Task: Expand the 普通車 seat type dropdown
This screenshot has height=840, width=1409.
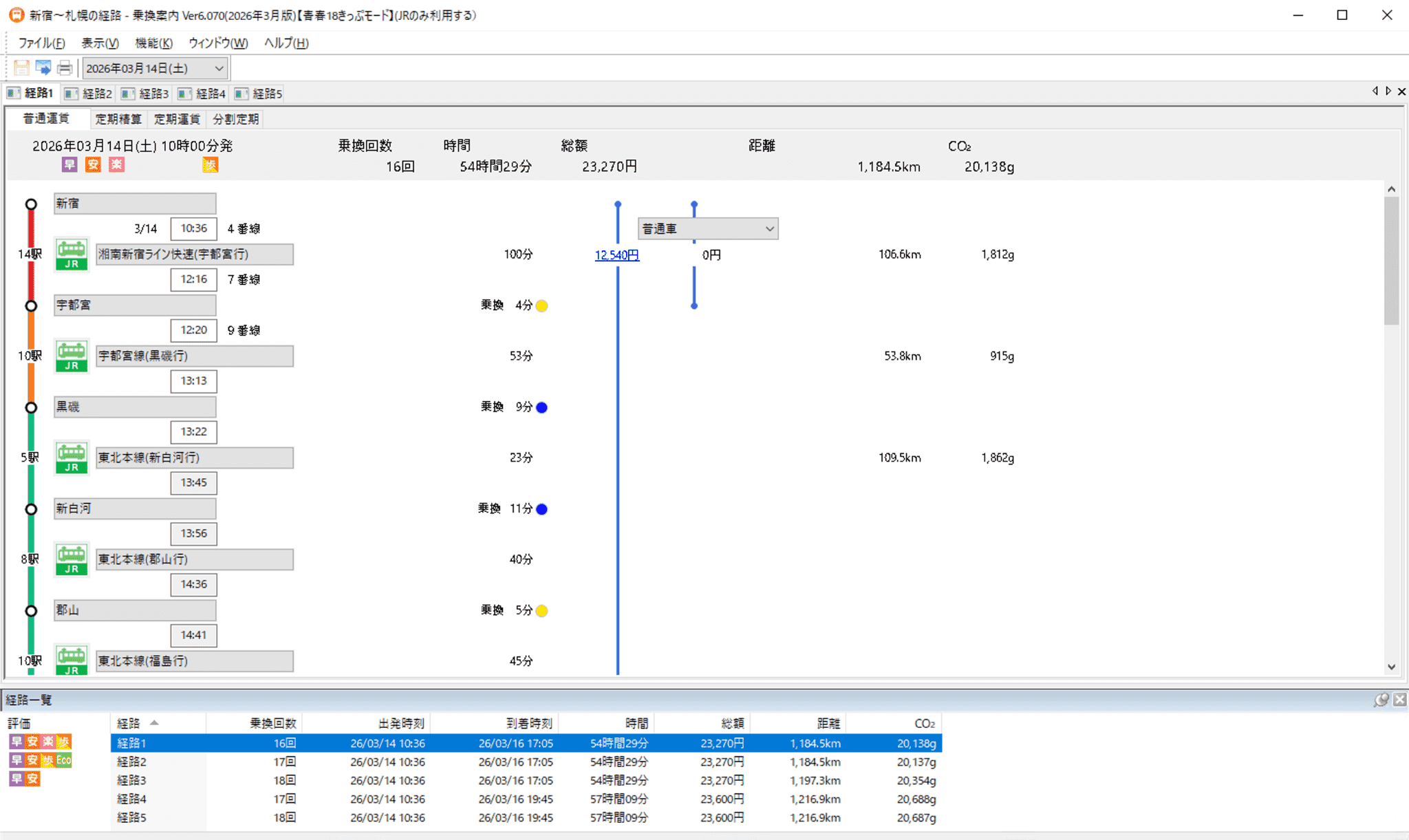Action: coord(769,229)
